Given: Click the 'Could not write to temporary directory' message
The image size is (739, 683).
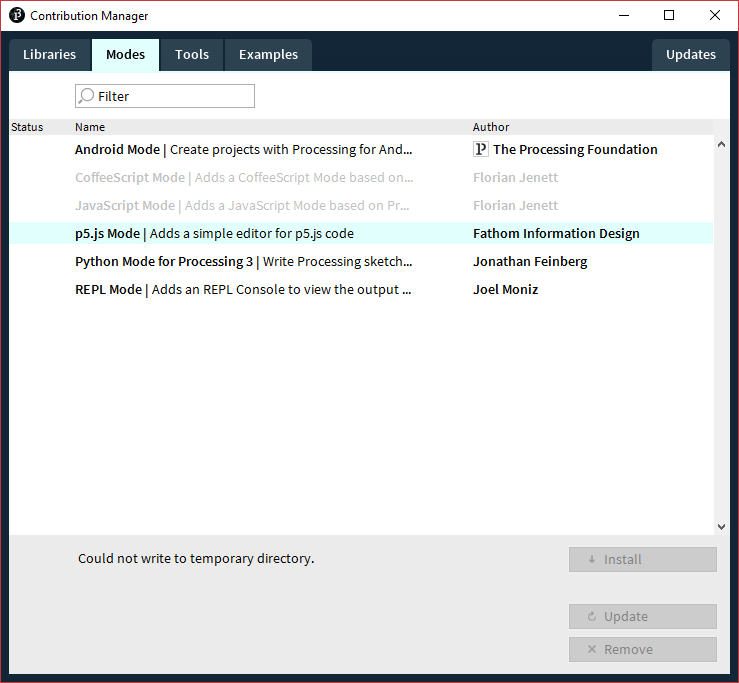Looking at the screenshot, I should (196, 559).
